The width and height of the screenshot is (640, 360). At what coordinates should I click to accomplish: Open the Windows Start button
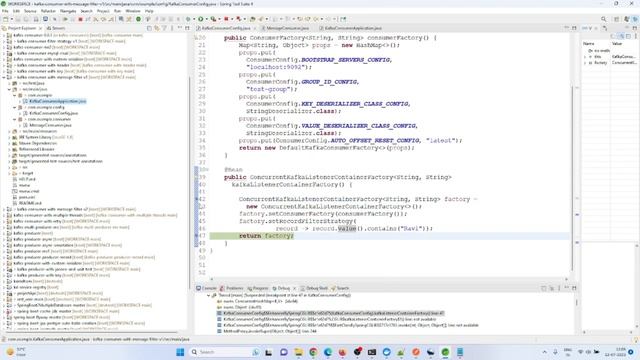[180, 352]
